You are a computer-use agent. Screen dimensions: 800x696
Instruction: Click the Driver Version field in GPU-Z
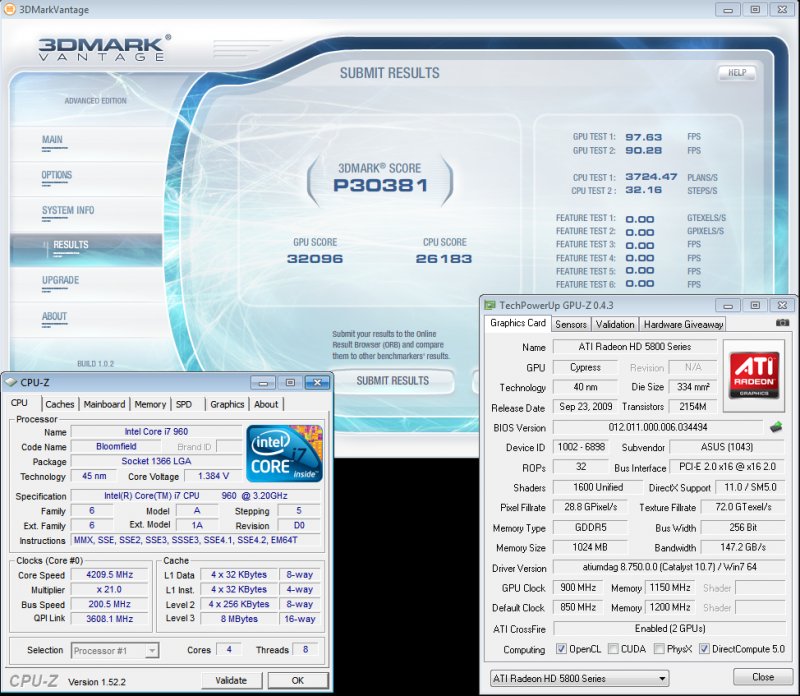click(669, 567)
